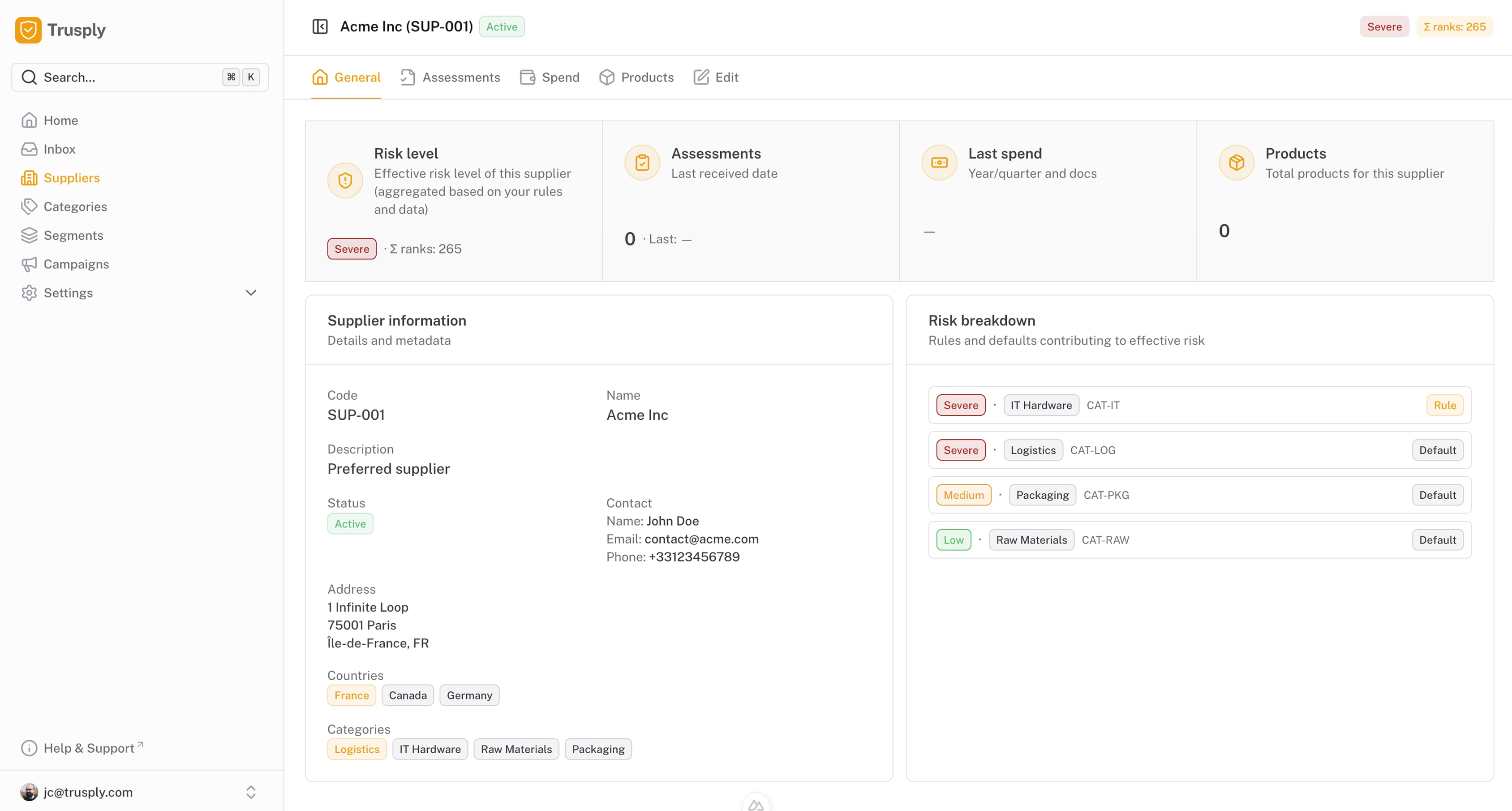Click the Severe badge in header
The width and height of the screenshot is (1512, 811).
[x=1384, y=27]
